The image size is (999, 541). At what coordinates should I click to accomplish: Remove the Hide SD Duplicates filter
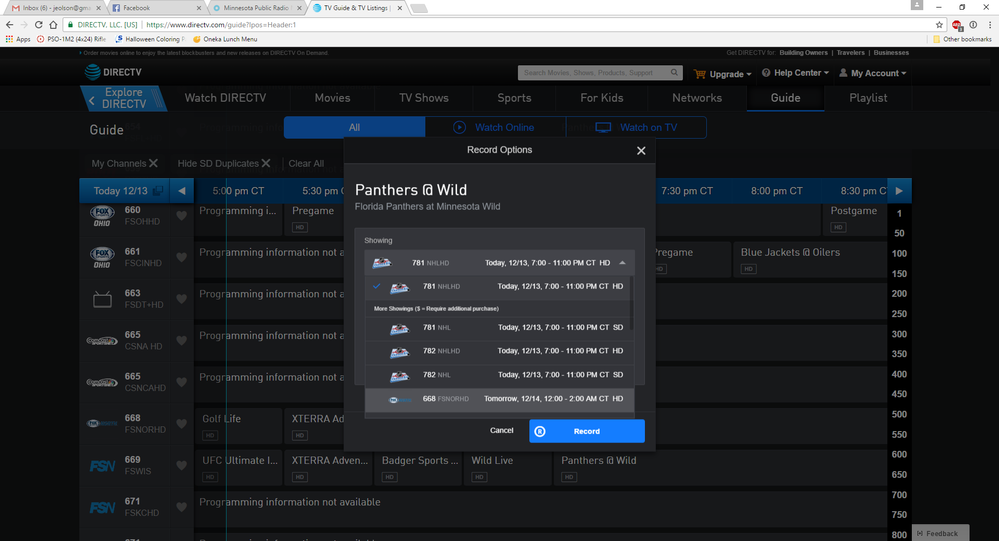coord(266,163)
